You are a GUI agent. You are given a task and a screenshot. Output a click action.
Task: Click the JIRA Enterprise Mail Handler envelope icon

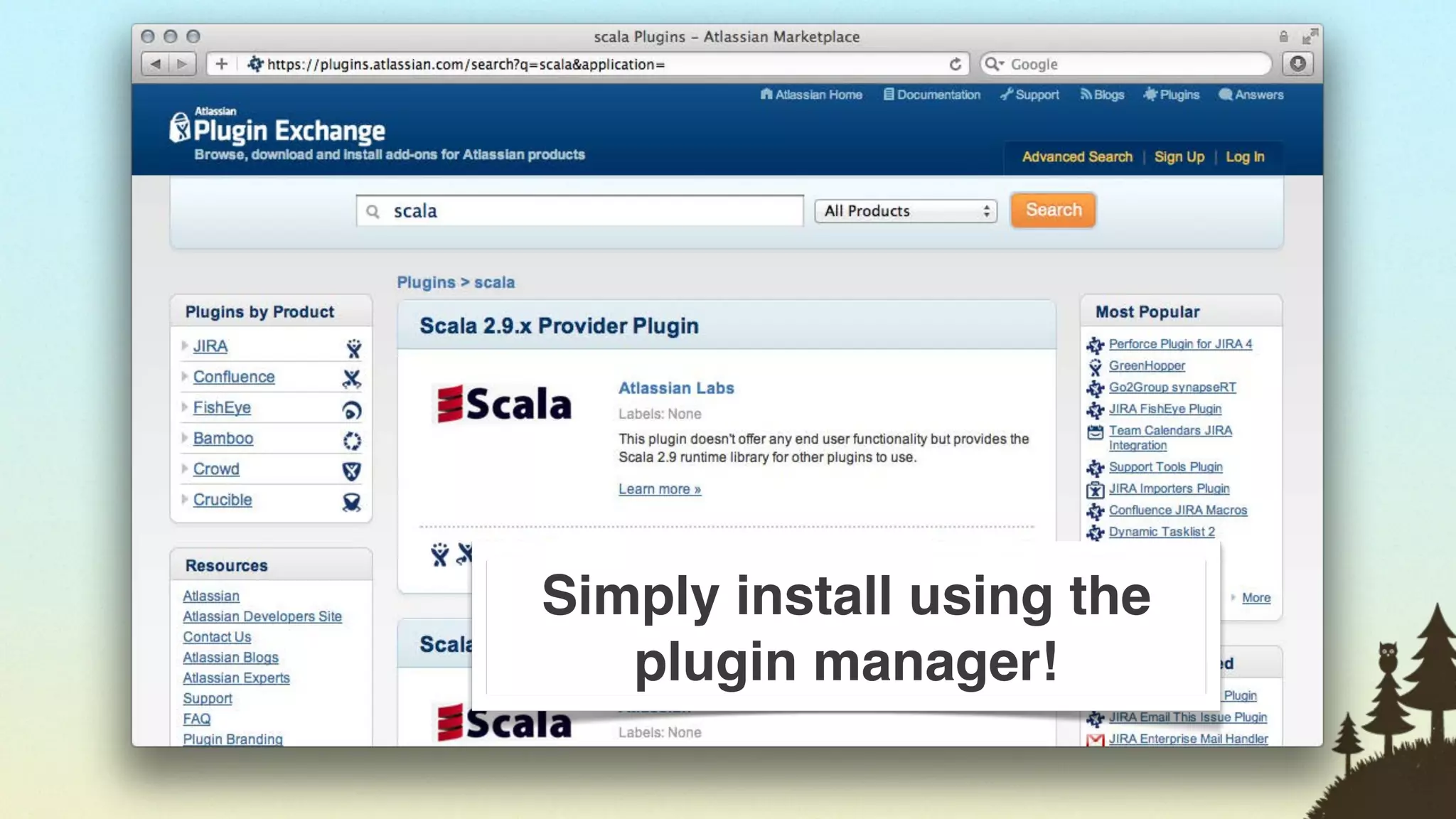pyautogui.click(x=1095, y=740)
